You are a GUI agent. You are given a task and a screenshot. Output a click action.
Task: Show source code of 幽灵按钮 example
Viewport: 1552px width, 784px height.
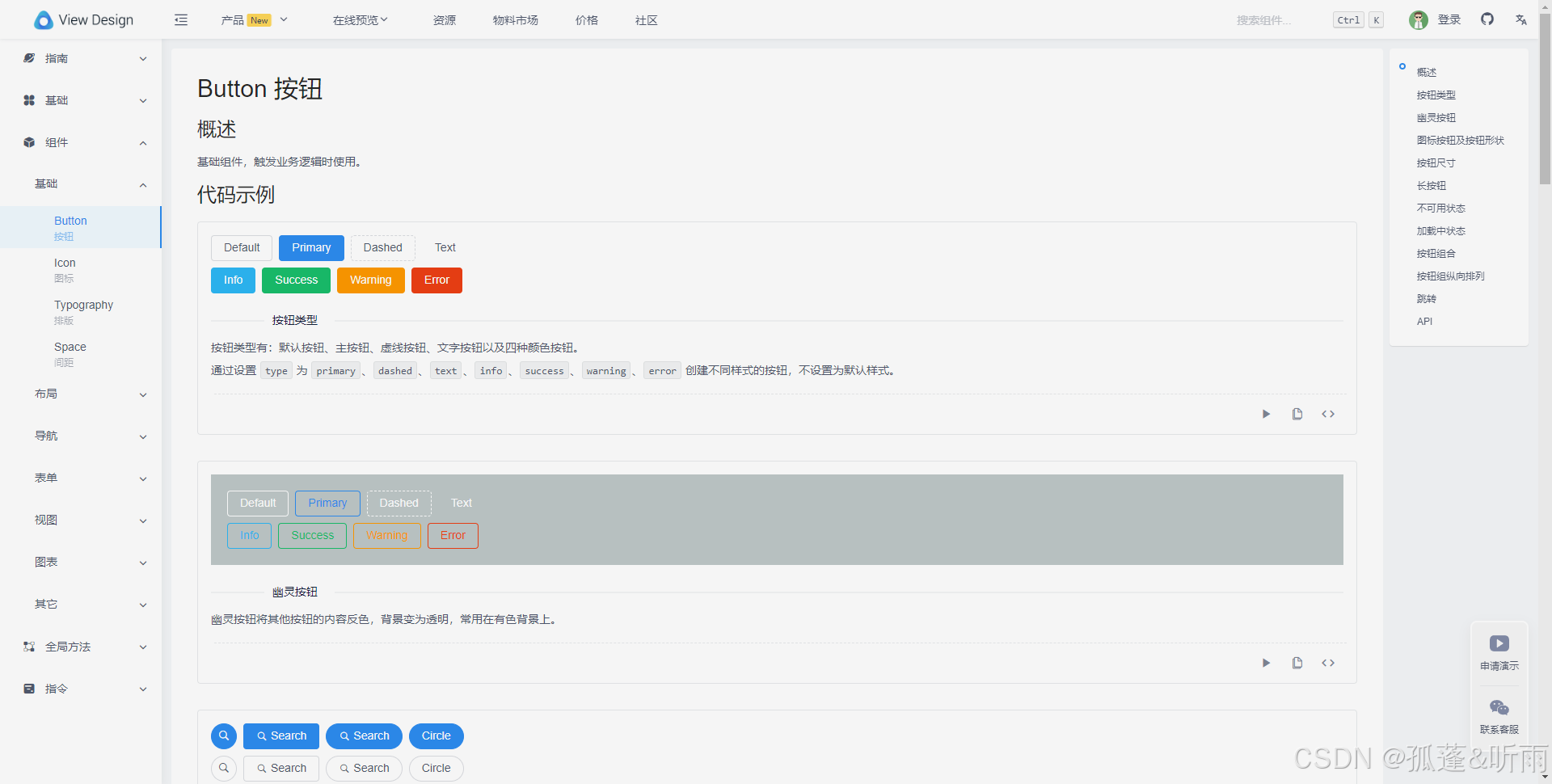(1328, 663)
